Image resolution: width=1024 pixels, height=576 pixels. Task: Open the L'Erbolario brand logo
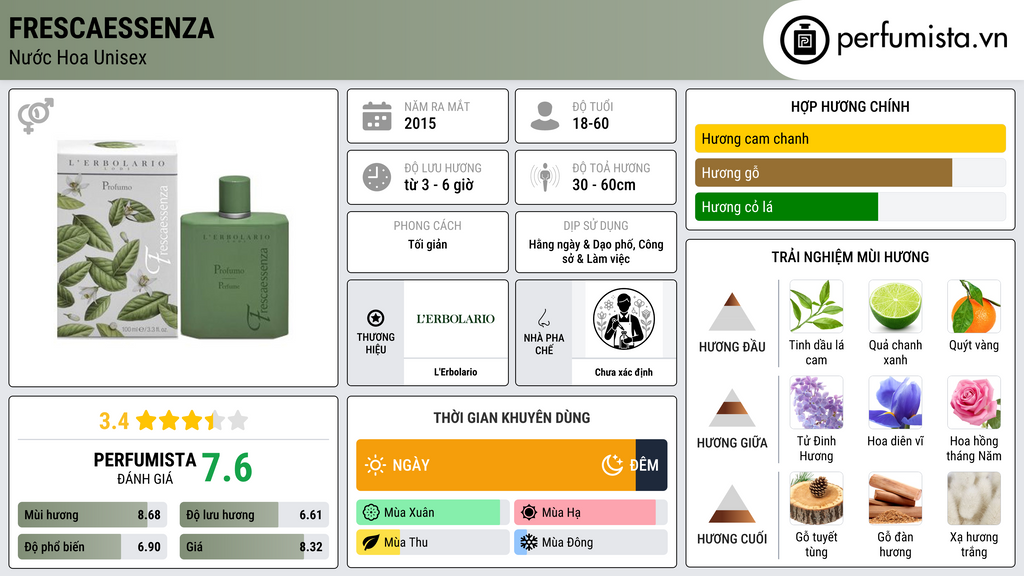[x=456, y=319]
